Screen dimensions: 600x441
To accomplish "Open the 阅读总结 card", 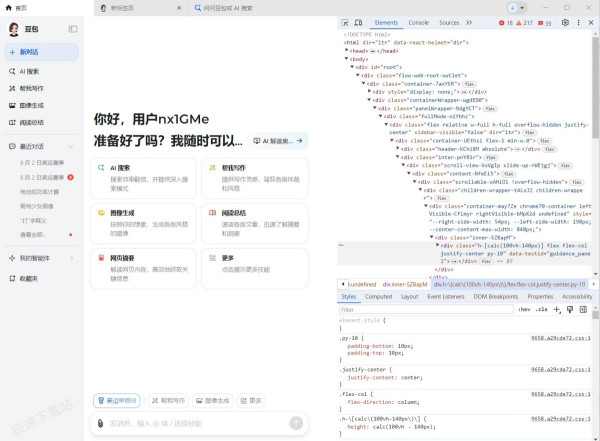I will point(255,223).
